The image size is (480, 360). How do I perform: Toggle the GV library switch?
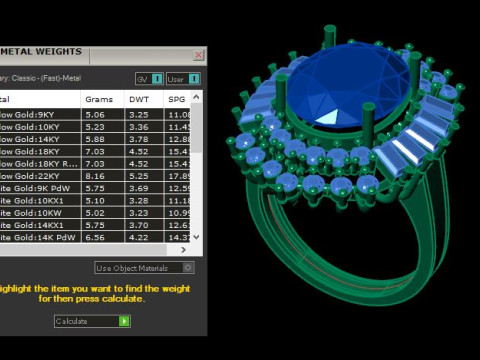point(149,79)
